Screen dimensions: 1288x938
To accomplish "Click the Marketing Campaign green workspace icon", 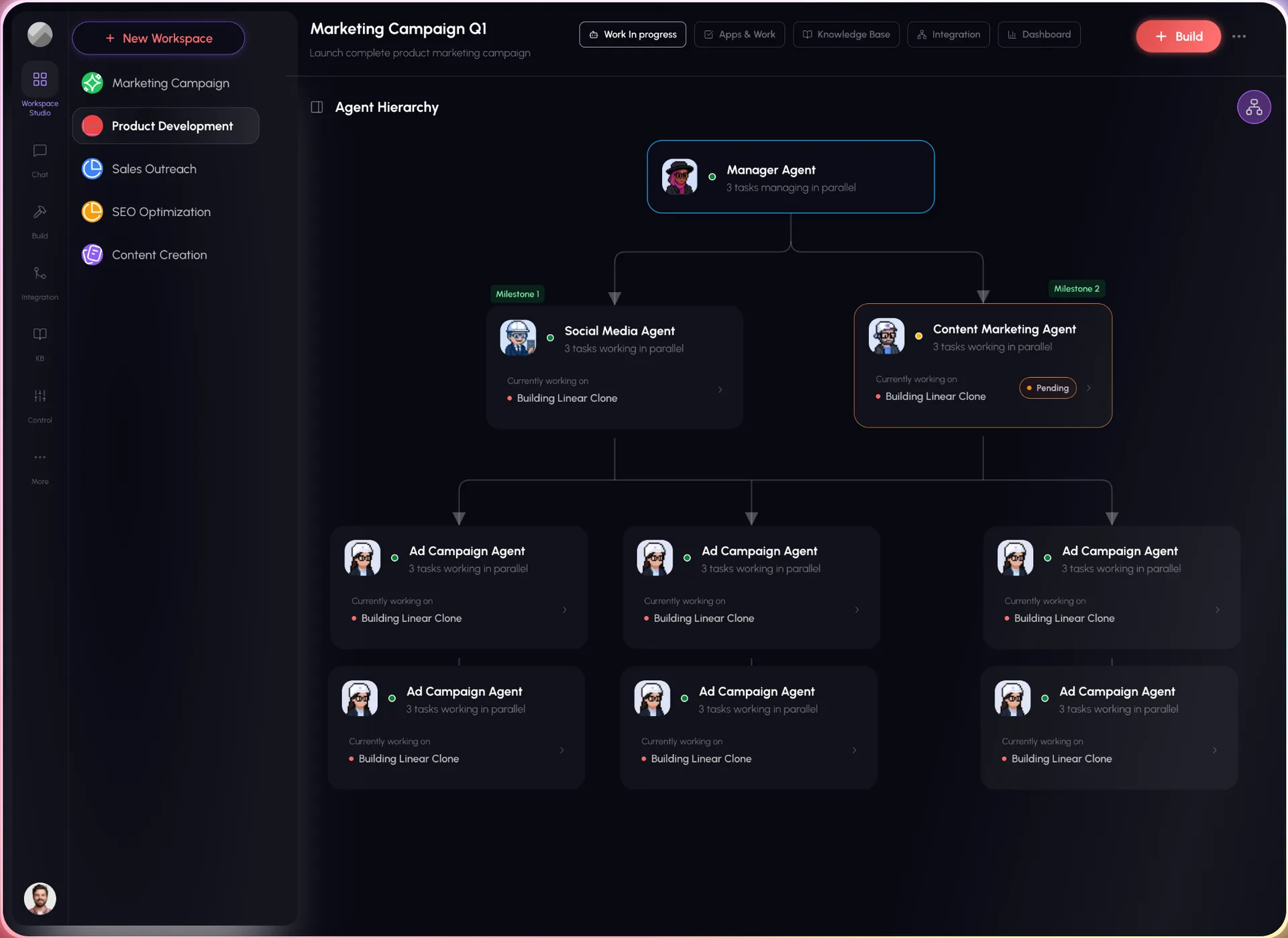I will 92,83.
